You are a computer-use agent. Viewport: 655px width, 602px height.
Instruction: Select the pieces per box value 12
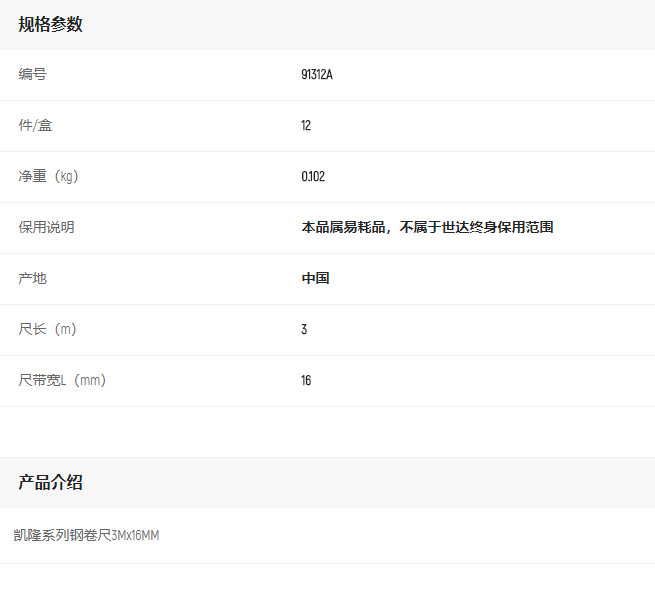306,126
